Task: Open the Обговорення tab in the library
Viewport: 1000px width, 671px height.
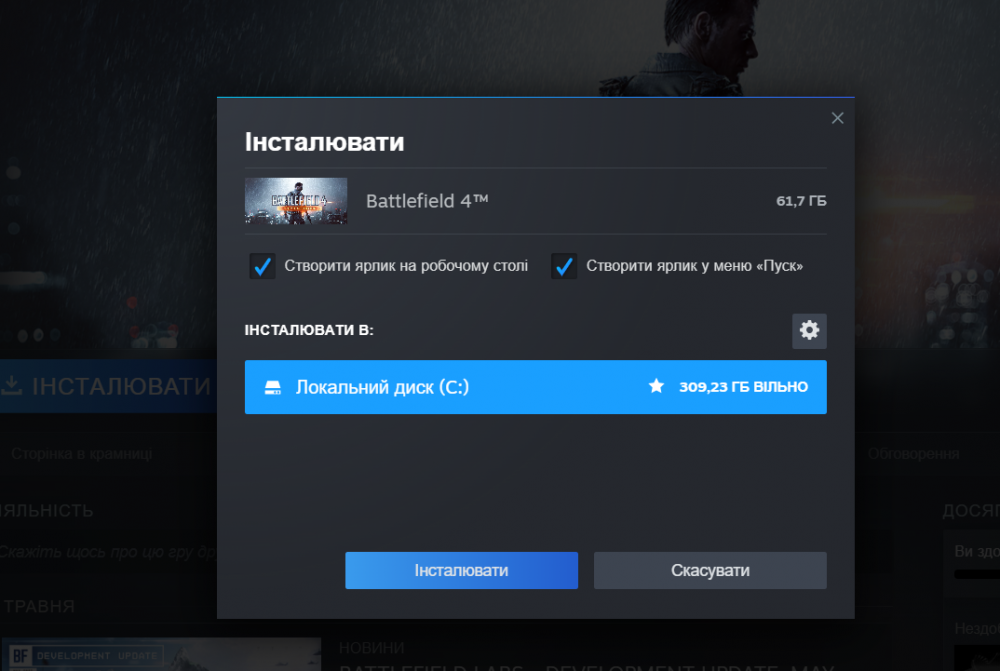Action: pos(913,453)
